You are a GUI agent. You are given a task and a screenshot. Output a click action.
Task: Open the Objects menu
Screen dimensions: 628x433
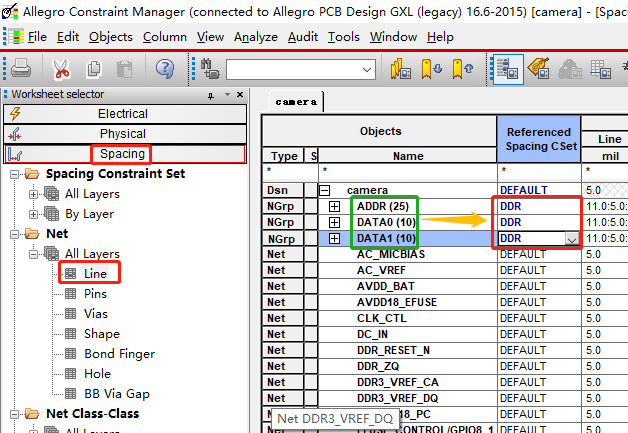111,37
